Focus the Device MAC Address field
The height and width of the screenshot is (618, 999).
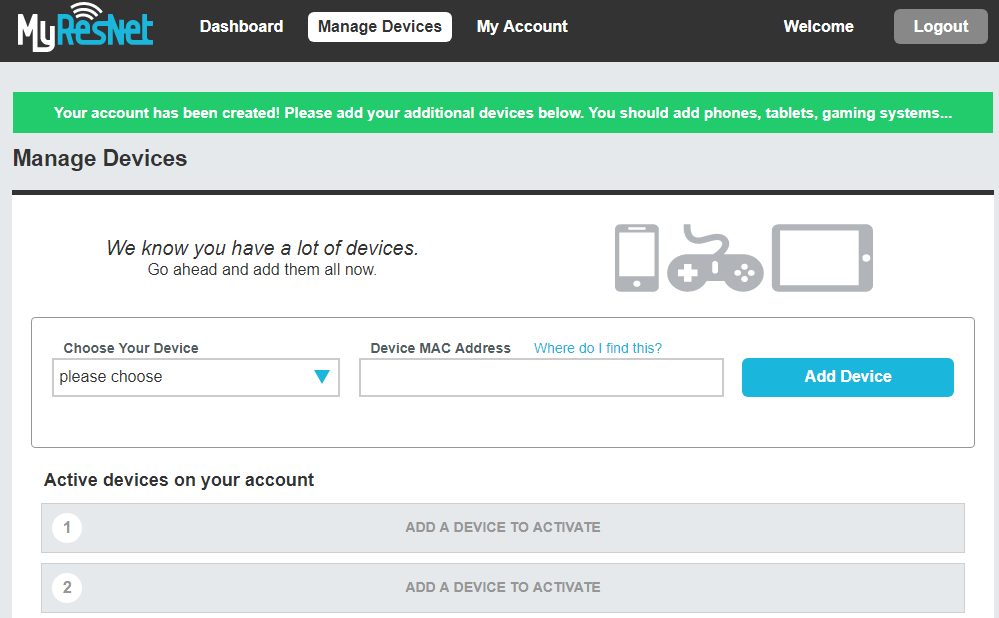pos(540,378)
